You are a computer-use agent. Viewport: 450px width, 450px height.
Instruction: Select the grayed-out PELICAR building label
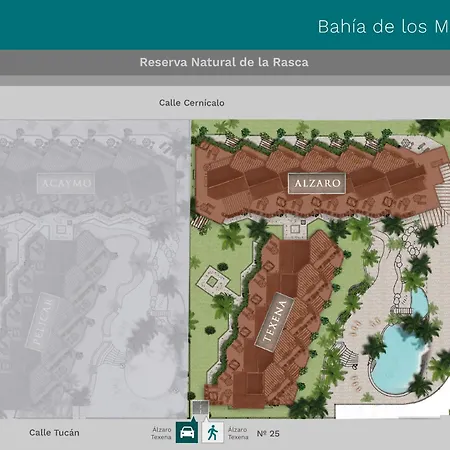(43, 322)
